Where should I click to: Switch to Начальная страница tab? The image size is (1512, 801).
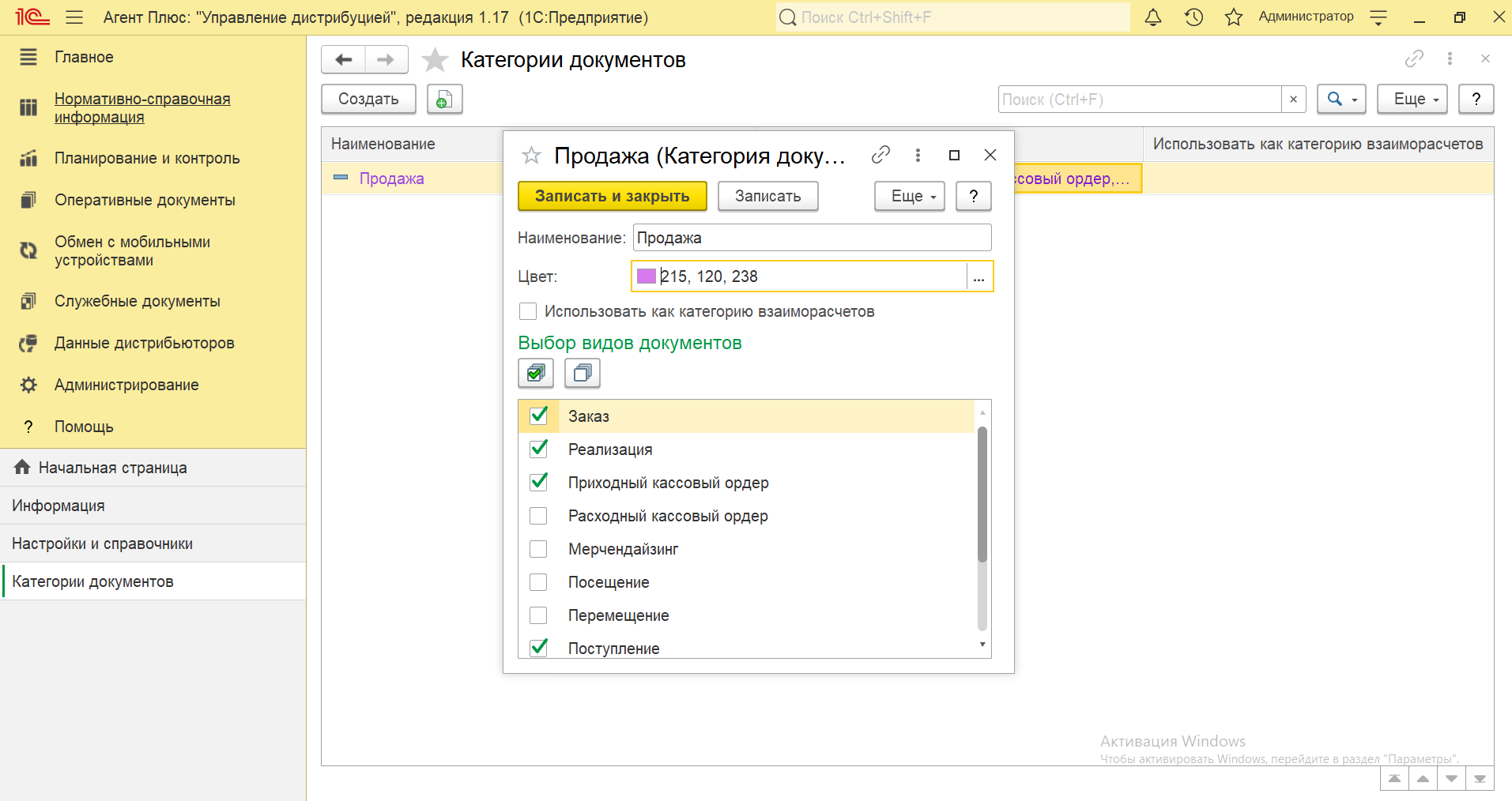112,468
